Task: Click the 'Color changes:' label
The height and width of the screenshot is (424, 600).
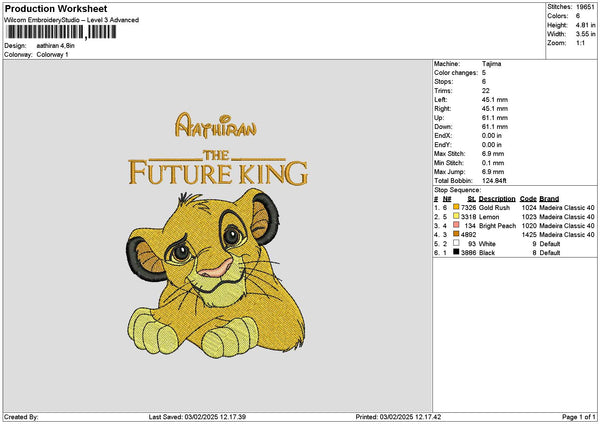Action: point(456,73)
